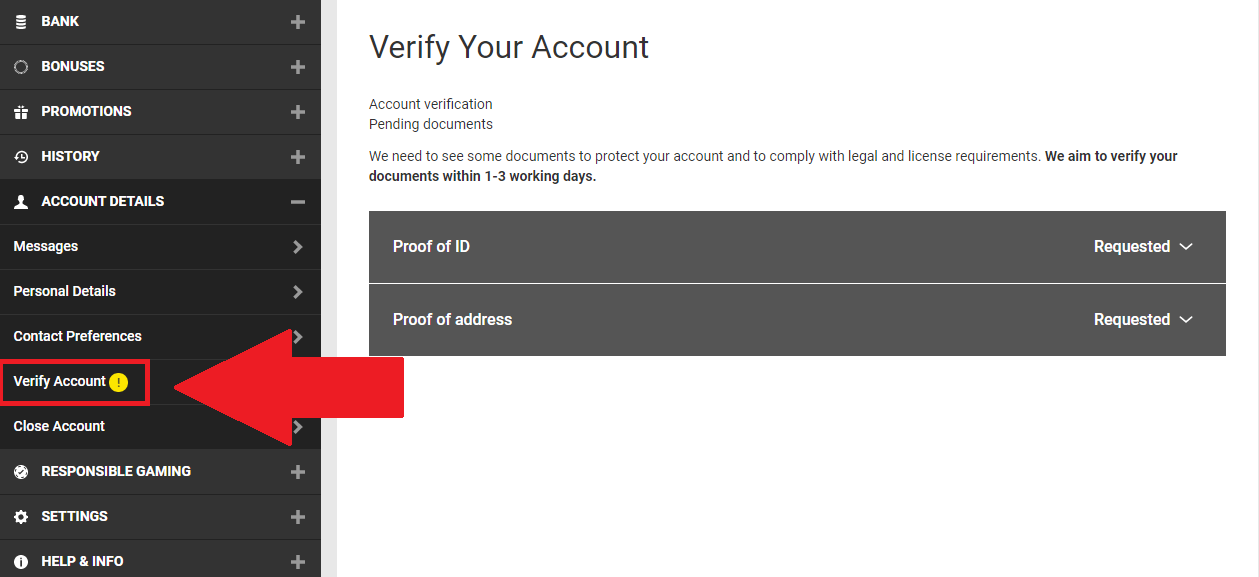Expand the Promotions section plus sign
Image resolution: width=1259 pixels, height=577 pixels.
click(297, 112)
